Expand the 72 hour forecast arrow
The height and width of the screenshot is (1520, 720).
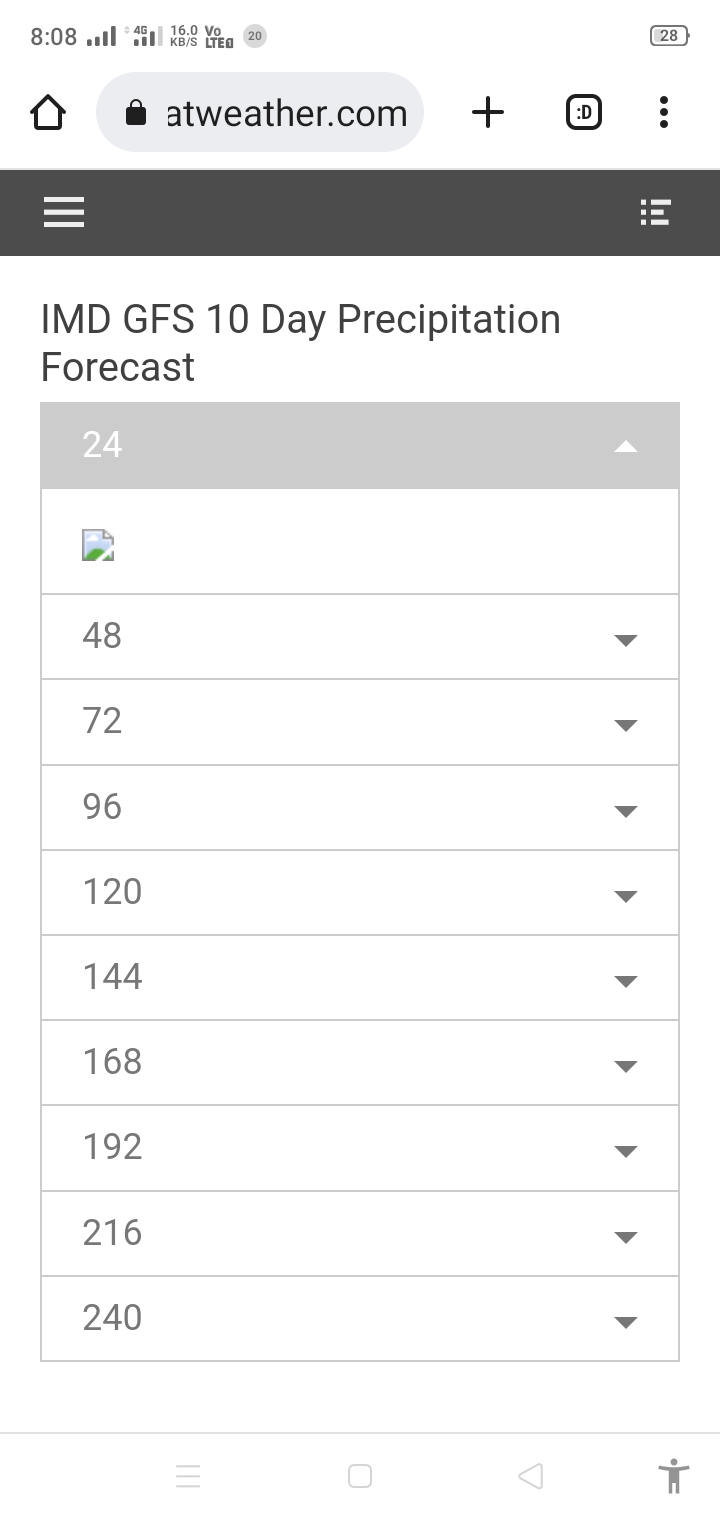click(626, 725)
